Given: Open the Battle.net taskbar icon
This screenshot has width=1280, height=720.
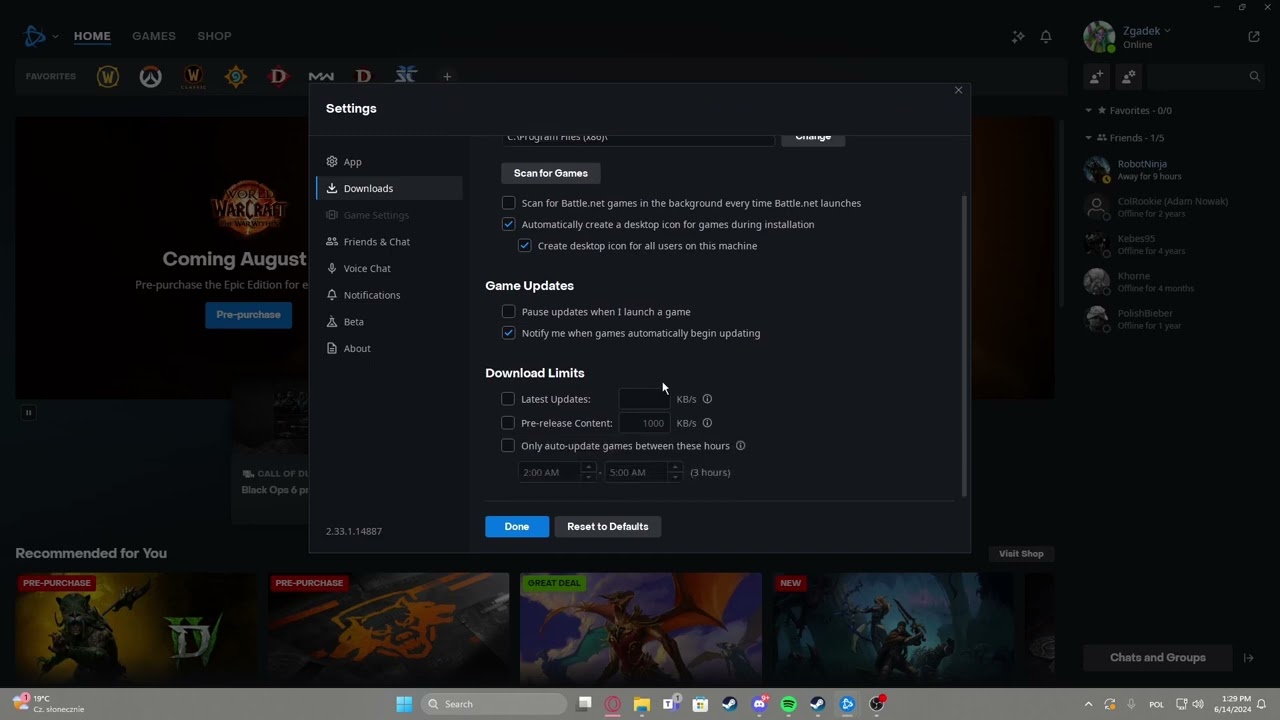Looking at the screenshot, I should [x=847, y=704].
